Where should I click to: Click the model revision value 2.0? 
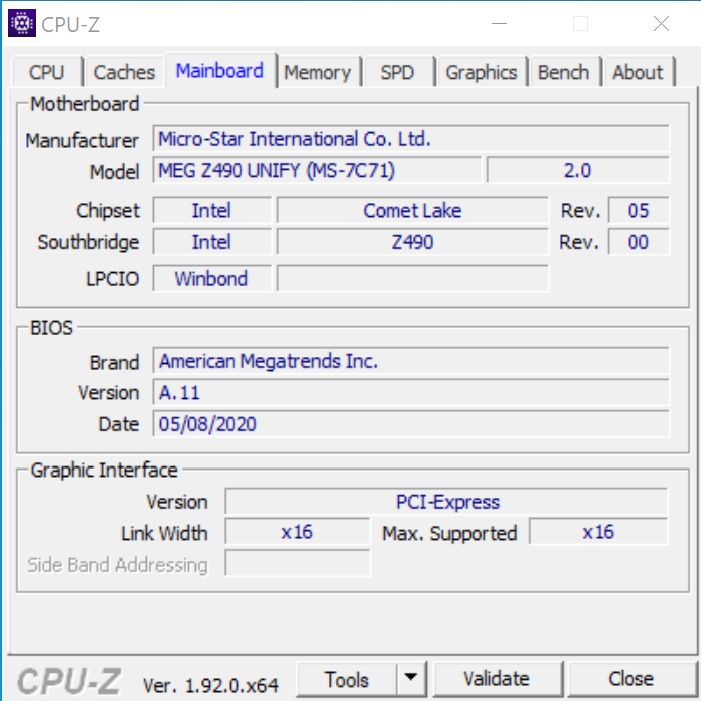point(578,170)
